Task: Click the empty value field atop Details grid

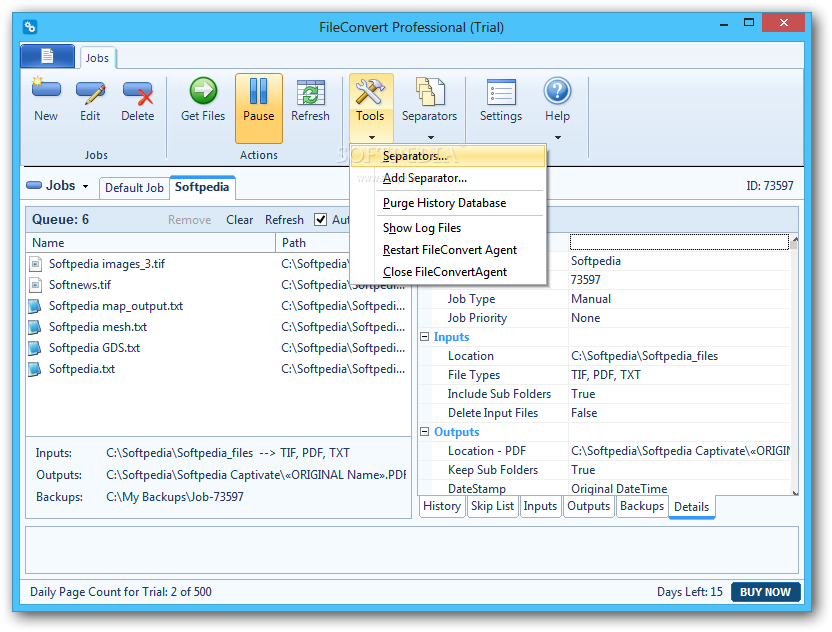Action: 679,242
